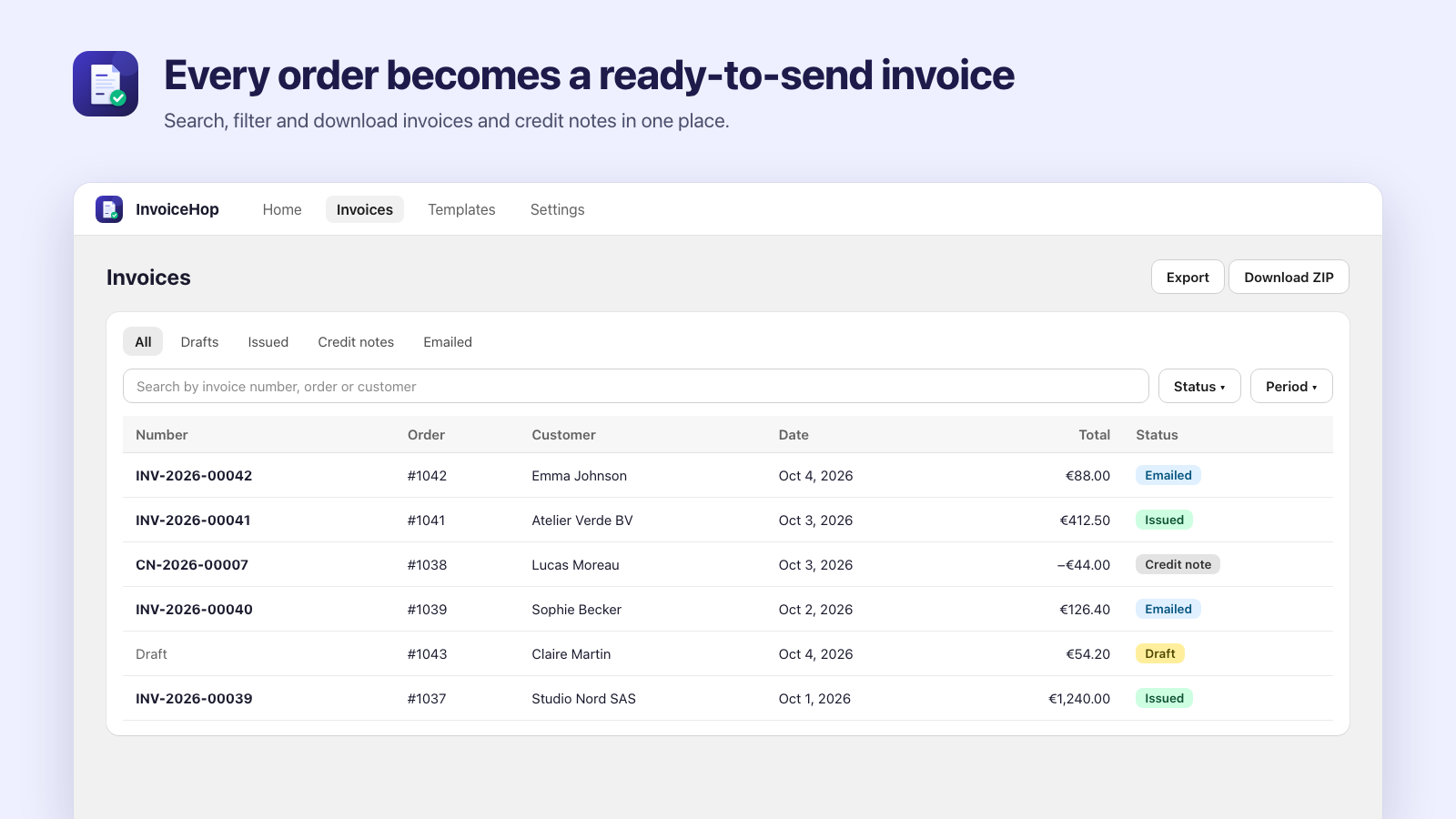Image resolution: width=1456 pixels, height=819 pixels.
Task: Click the large InvoiceHop app icon in the banner
Action: tap(106, 84)
